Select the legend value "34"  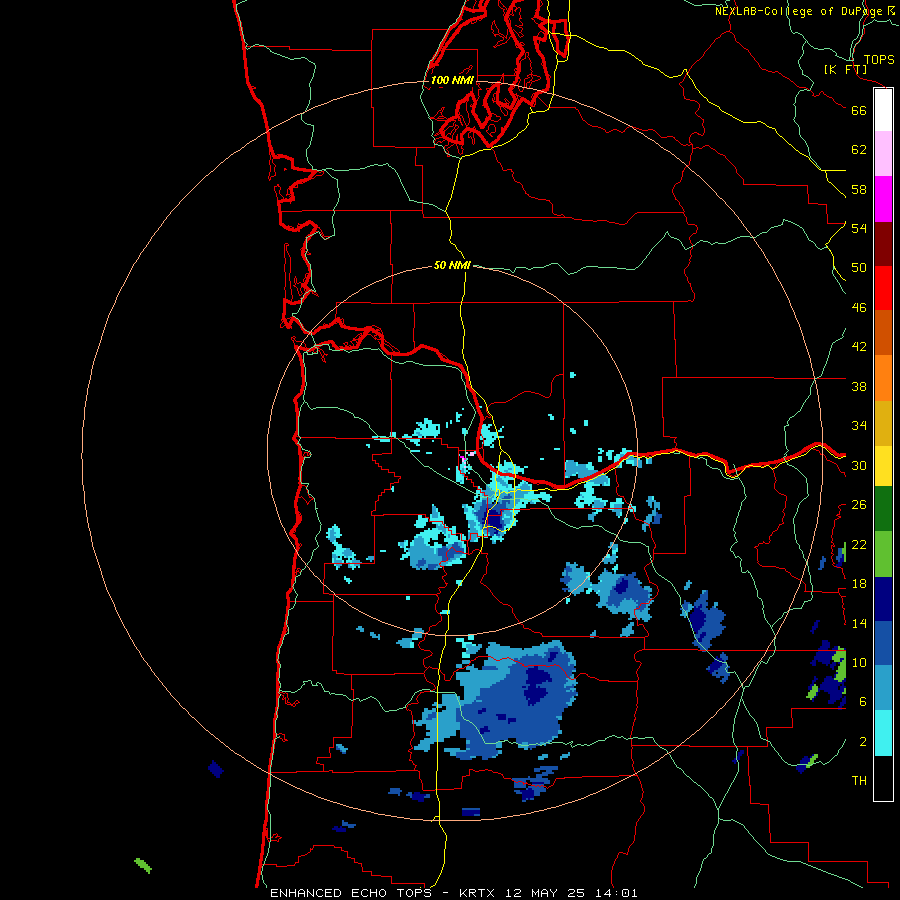859,426
